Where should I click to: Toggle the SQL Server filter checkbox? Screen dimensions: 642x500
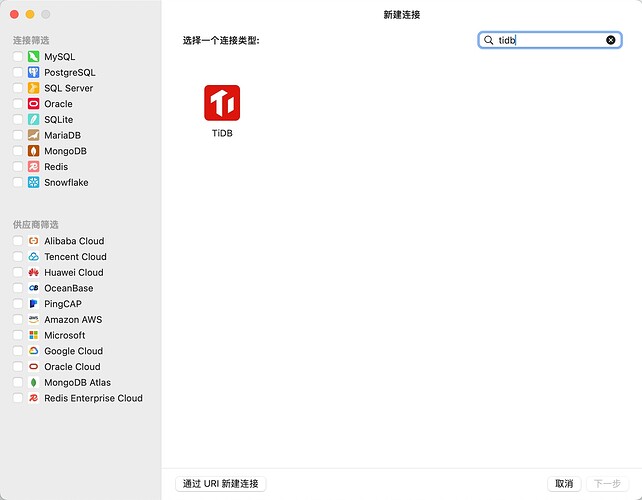[18, 88]
